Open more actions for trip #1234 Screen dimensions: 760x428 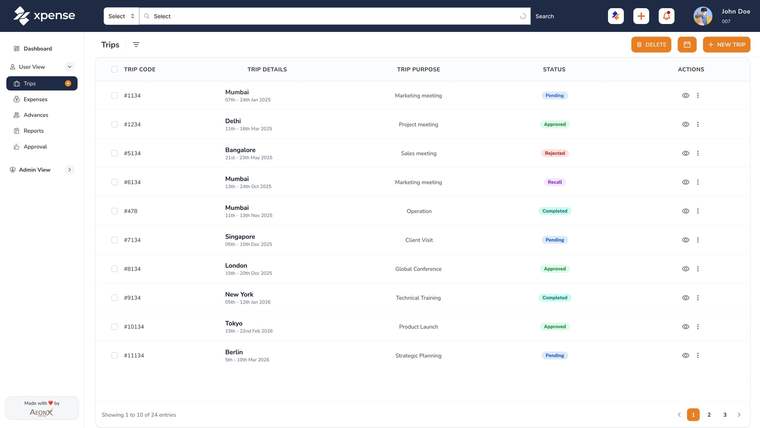(x=698, y=125)
